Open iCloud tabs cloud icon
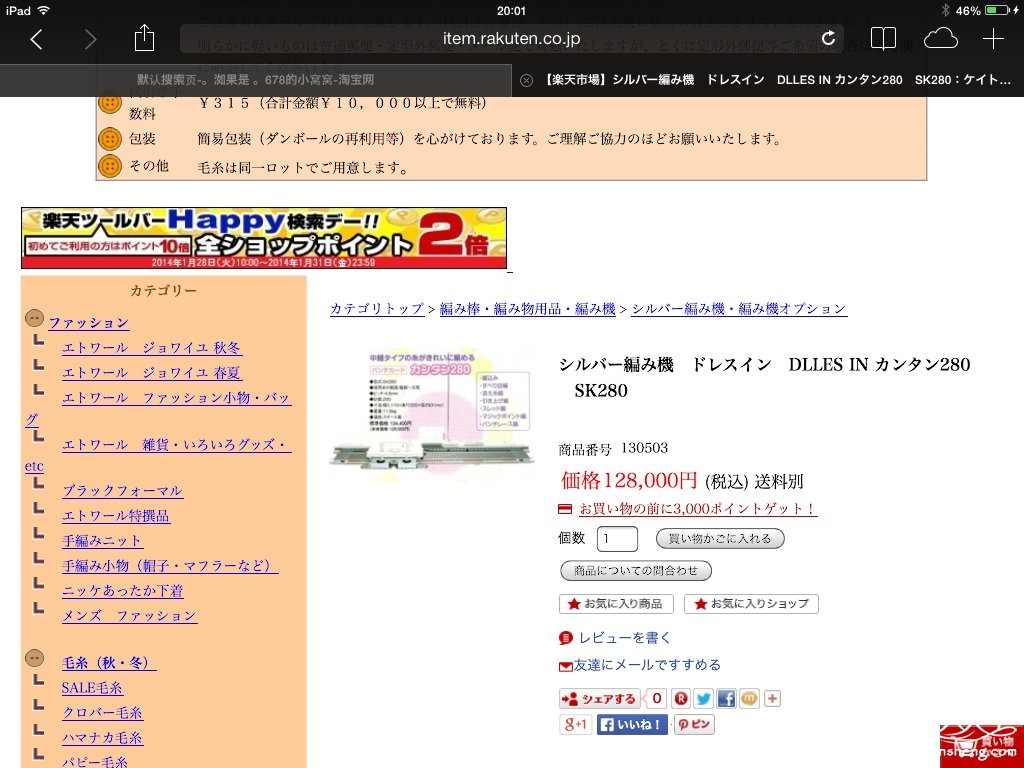The height and width of the screenshot is (768, 1024). [x=940, y=39]
